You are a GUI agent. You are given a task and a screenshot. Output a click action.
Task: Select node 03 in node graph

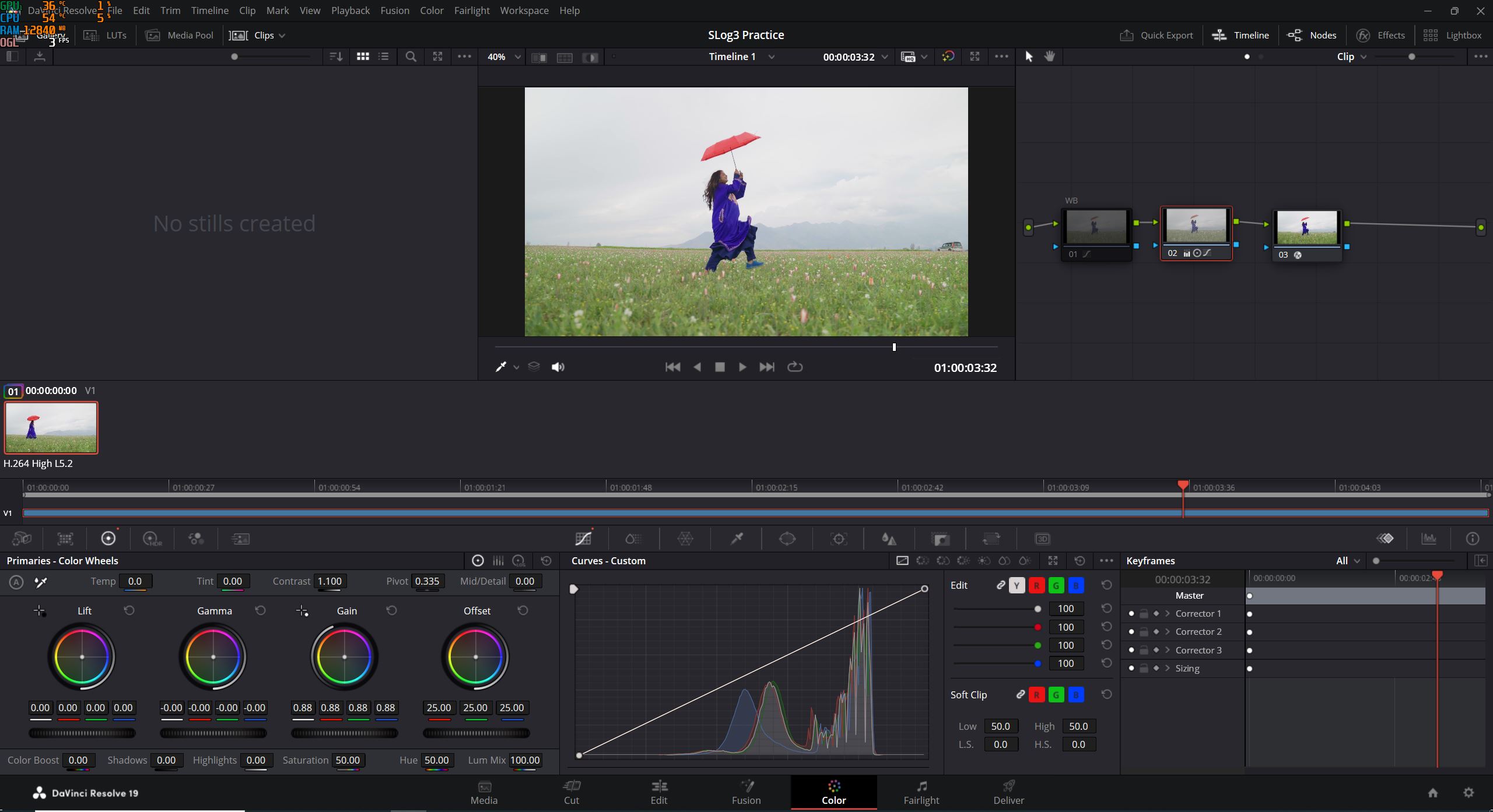click(1307, 234)
